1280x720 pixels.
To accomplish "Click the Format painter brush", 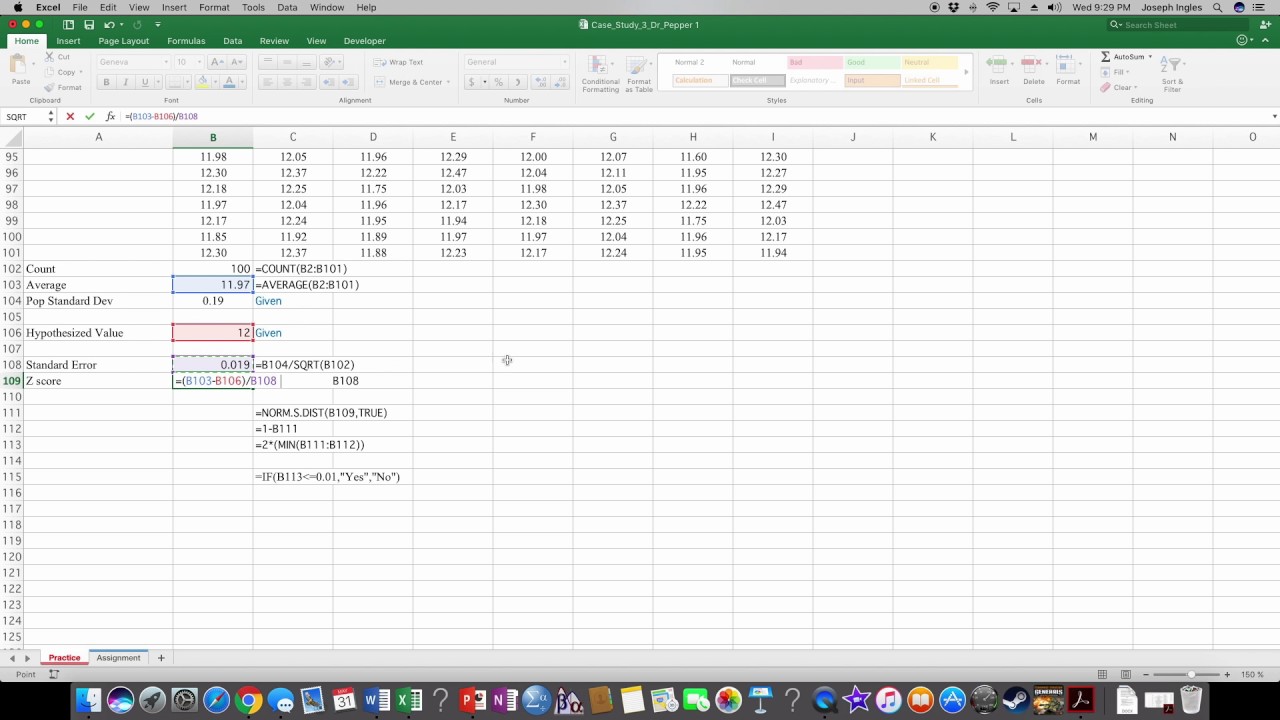I will point(49,87).
